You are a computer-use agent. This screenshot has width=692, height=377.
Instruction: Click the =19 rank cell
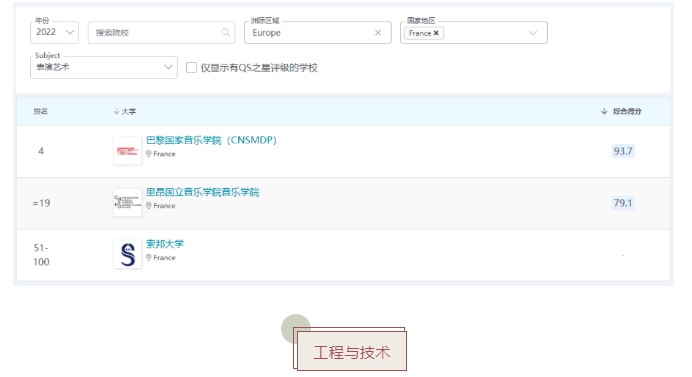pos(41,203)
